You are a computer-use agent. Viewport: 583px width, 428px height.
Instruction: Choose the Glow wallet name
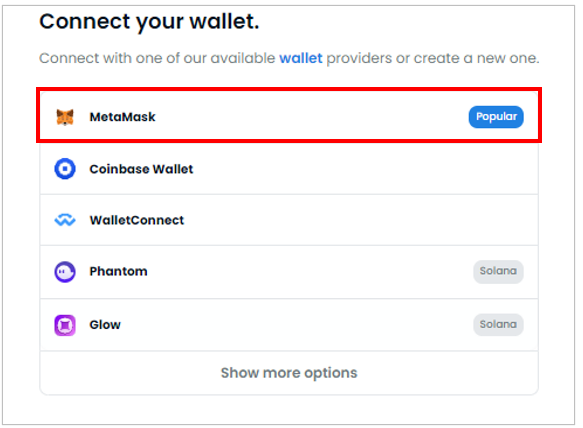coord(105,325)
